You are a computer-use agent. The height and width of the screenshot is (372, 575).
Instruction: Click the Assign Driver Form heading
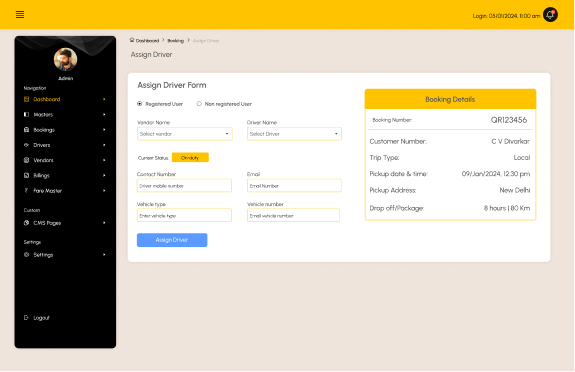(172, 85)
